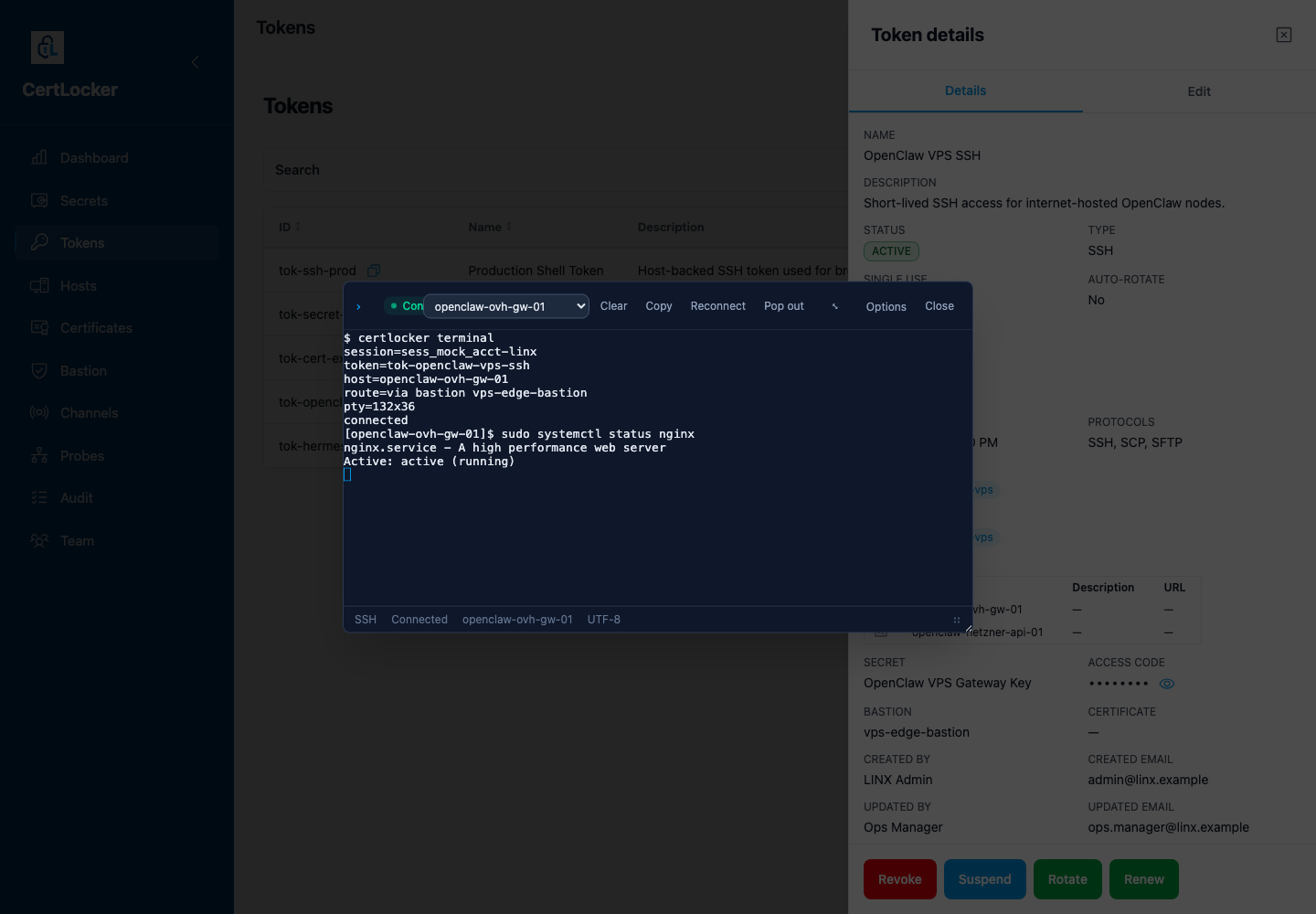Click the Tokens key icon in sidebar
Image resolution: width=1316 pixels, height=914 pixels.
39,242
